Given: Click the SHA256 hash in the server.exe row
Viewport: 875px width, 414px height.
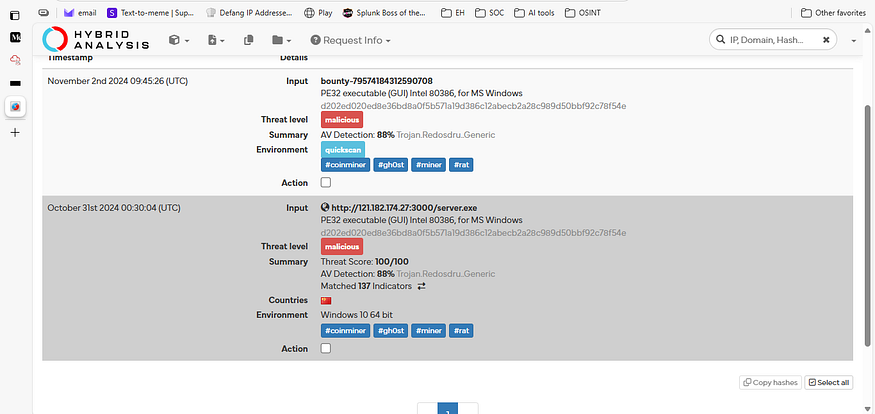Looking at the screenshot, I should click(x=473, y=233).
